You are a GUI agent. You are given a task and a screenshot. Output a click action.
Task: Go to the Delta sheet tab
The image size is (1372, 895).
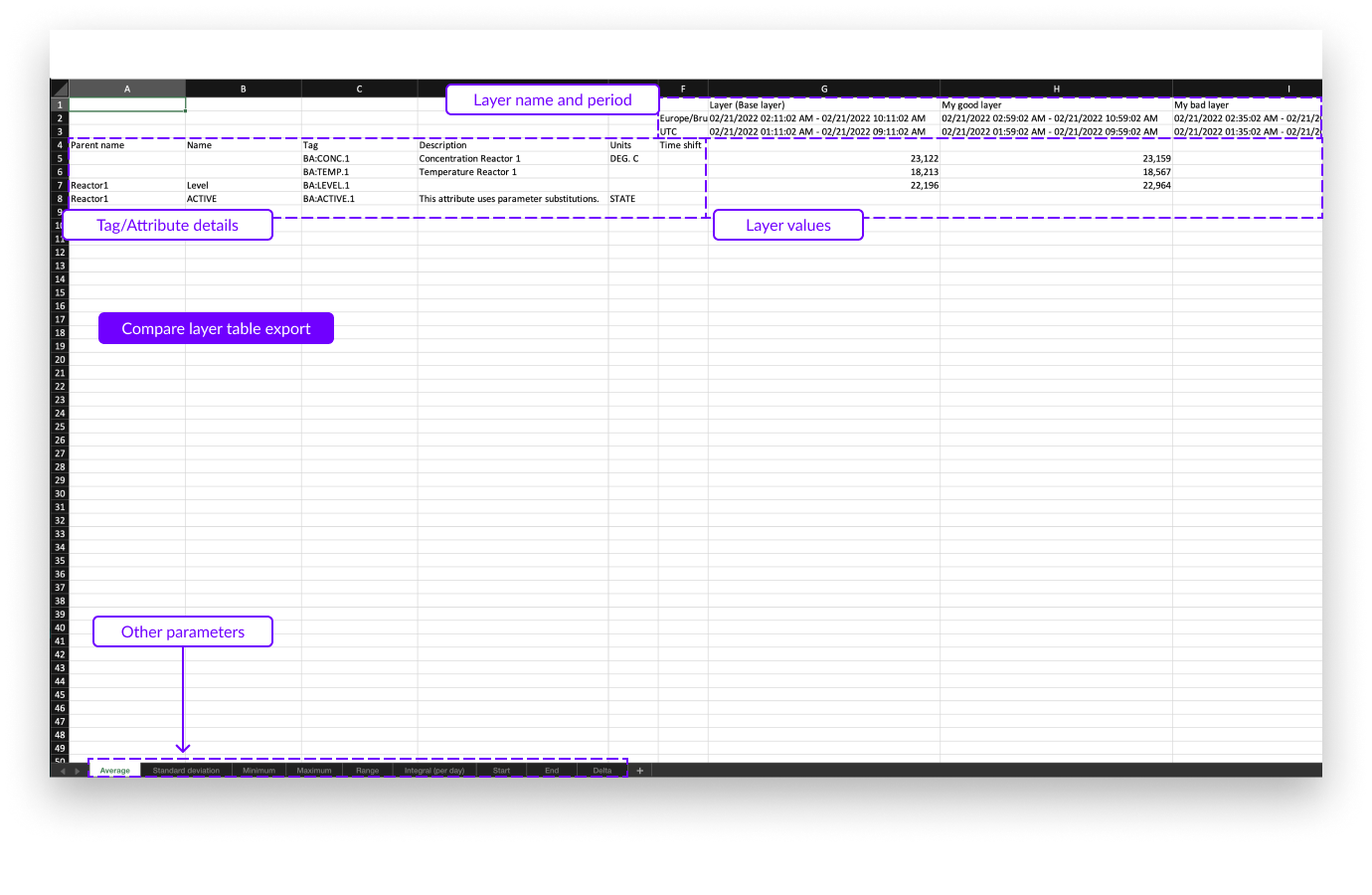(x=602, y=771)
